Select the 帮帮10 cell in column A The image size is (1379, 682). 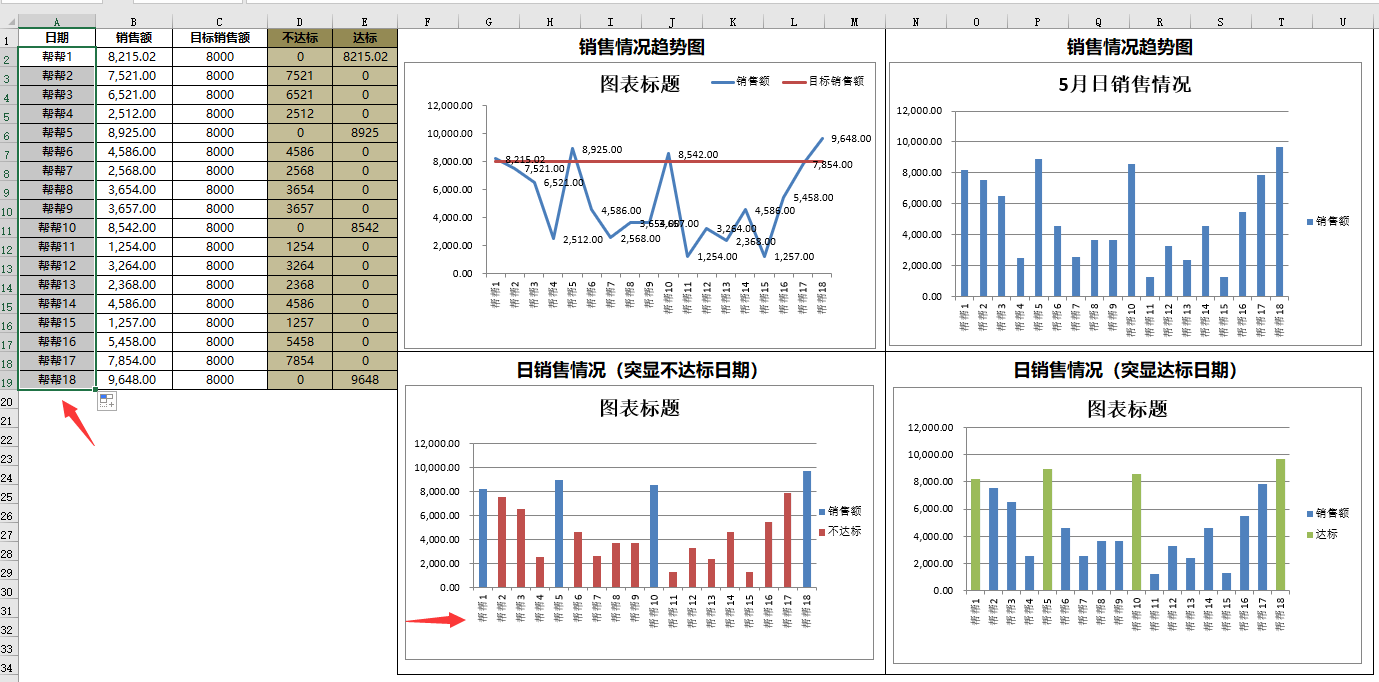56,228
